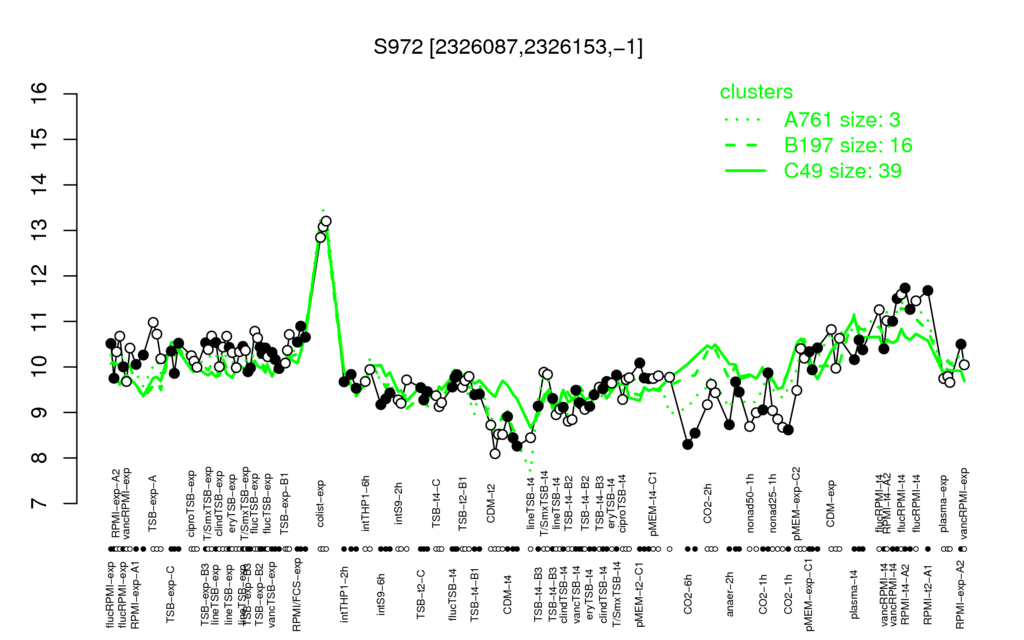Click the 'plasma-t4' axis label
Screen dimensions: 1024x640
click(x=855, y=594)
